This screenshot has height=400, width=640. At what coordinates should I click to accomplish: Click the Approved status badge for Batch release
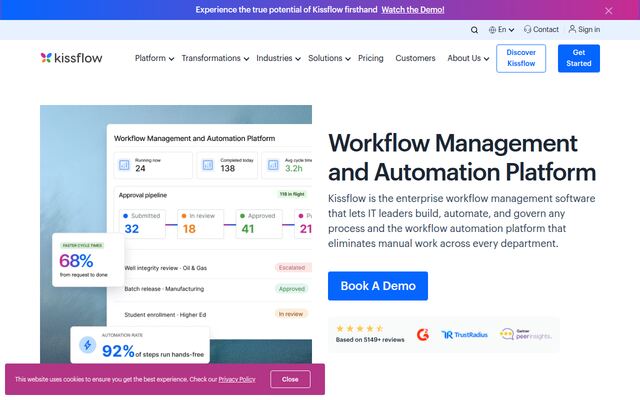point(291,289)
